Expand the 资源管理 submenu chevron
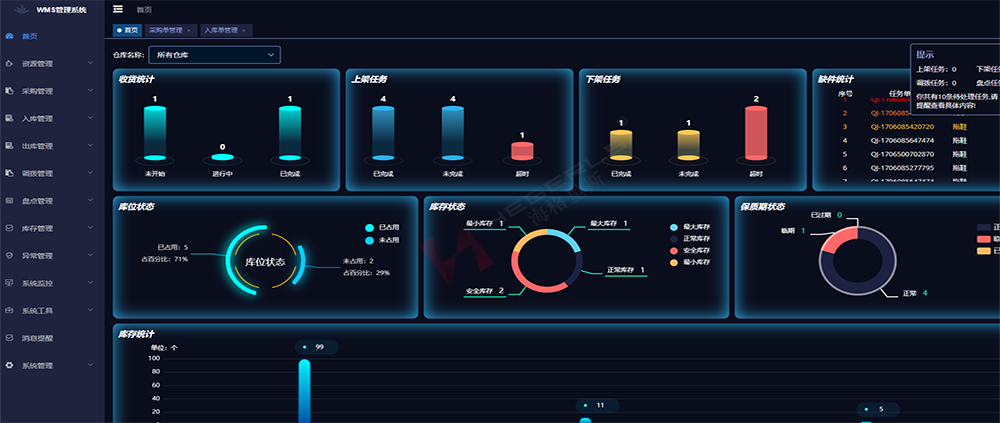Screen dimensions: 1000x423 90,63
